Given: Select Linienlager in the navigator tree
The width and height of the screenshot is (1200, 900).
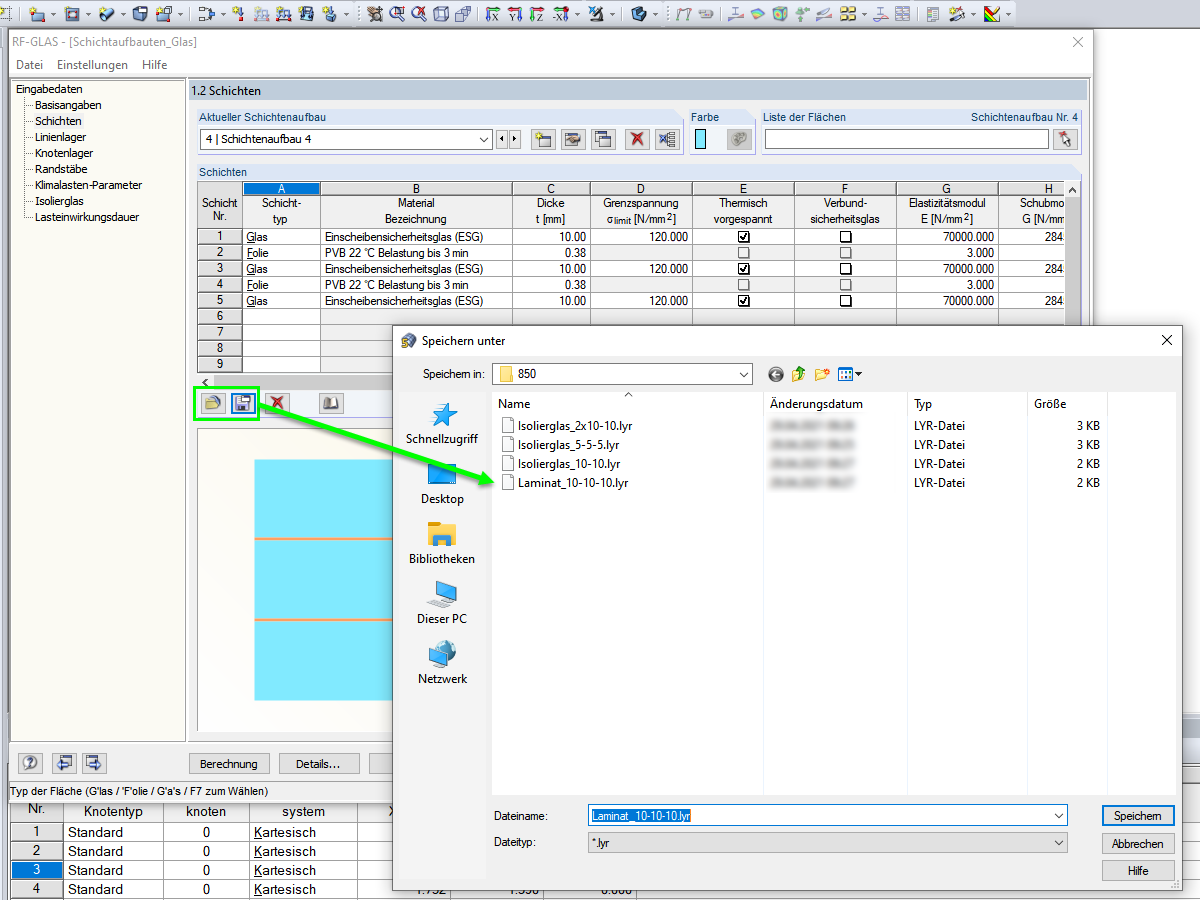Looking at the screenshot, I should click(x=60, y=137).
